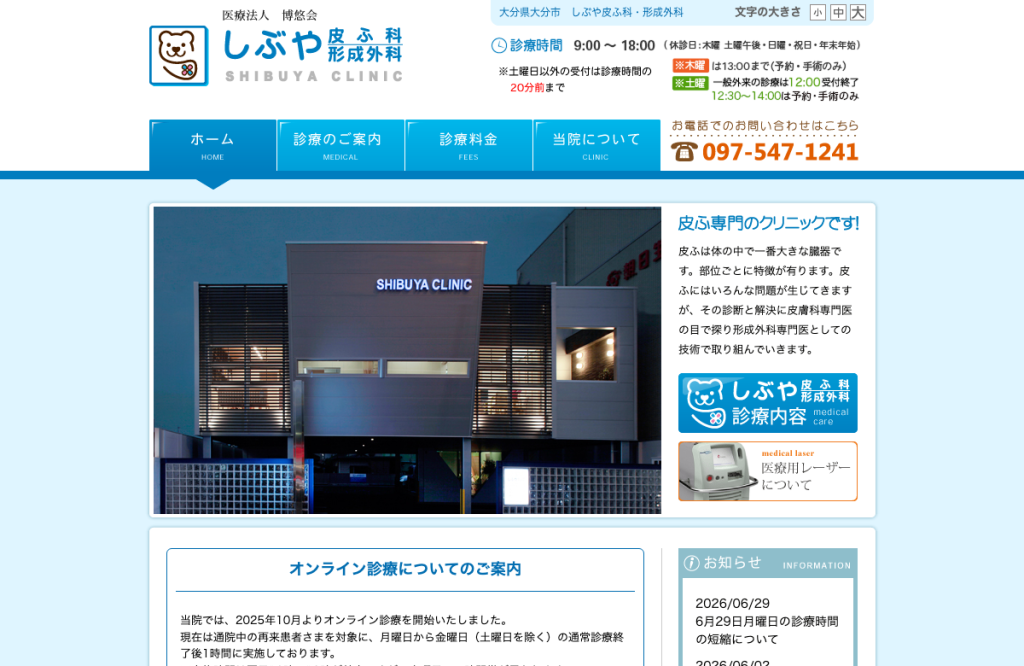This screenshot has width=1024, height=666.
Task: Set font size to large (大)
Action: (858, 12)
